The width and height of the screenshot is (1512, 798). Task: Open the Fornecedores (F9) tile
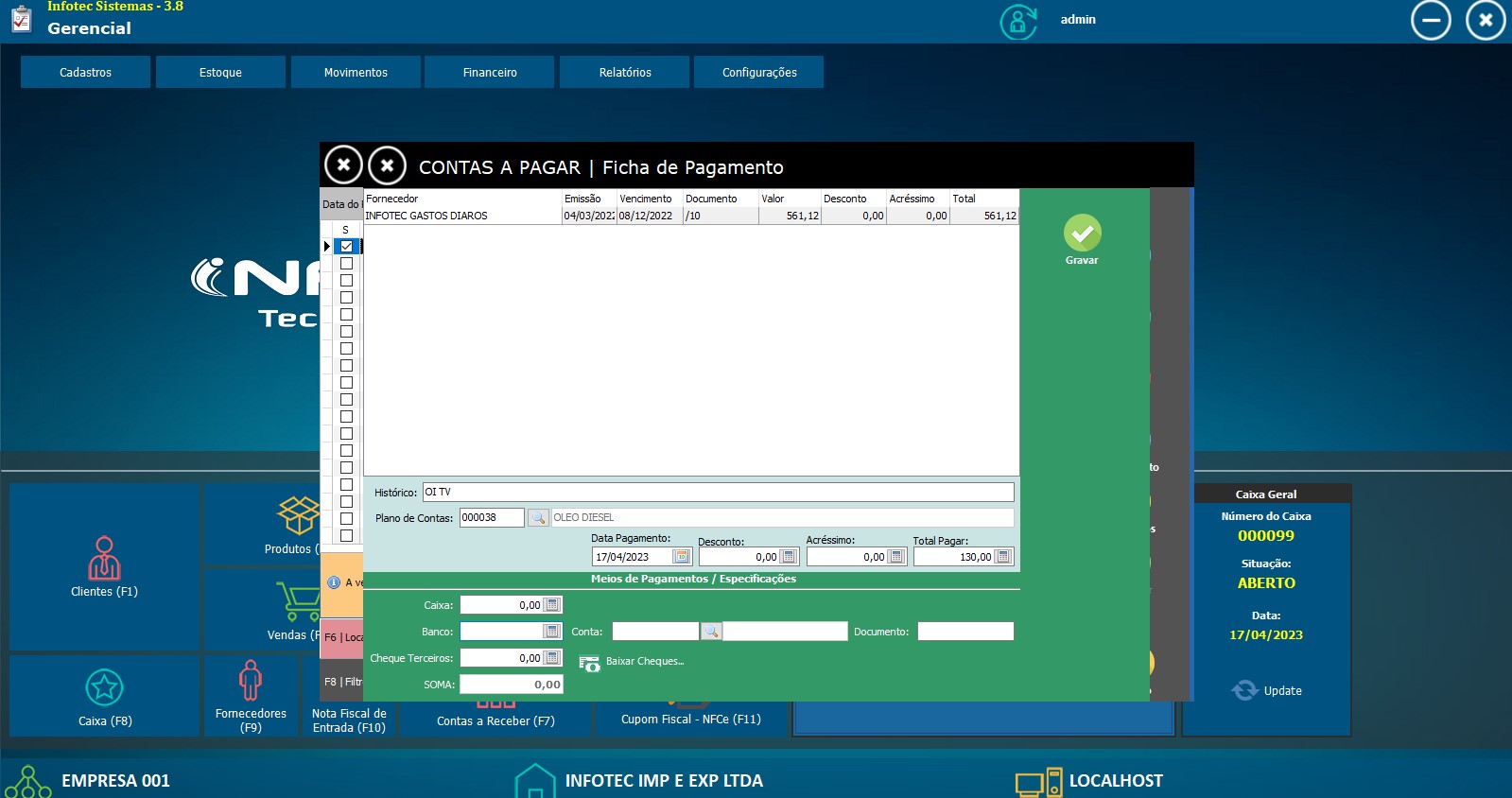(251, 695)
